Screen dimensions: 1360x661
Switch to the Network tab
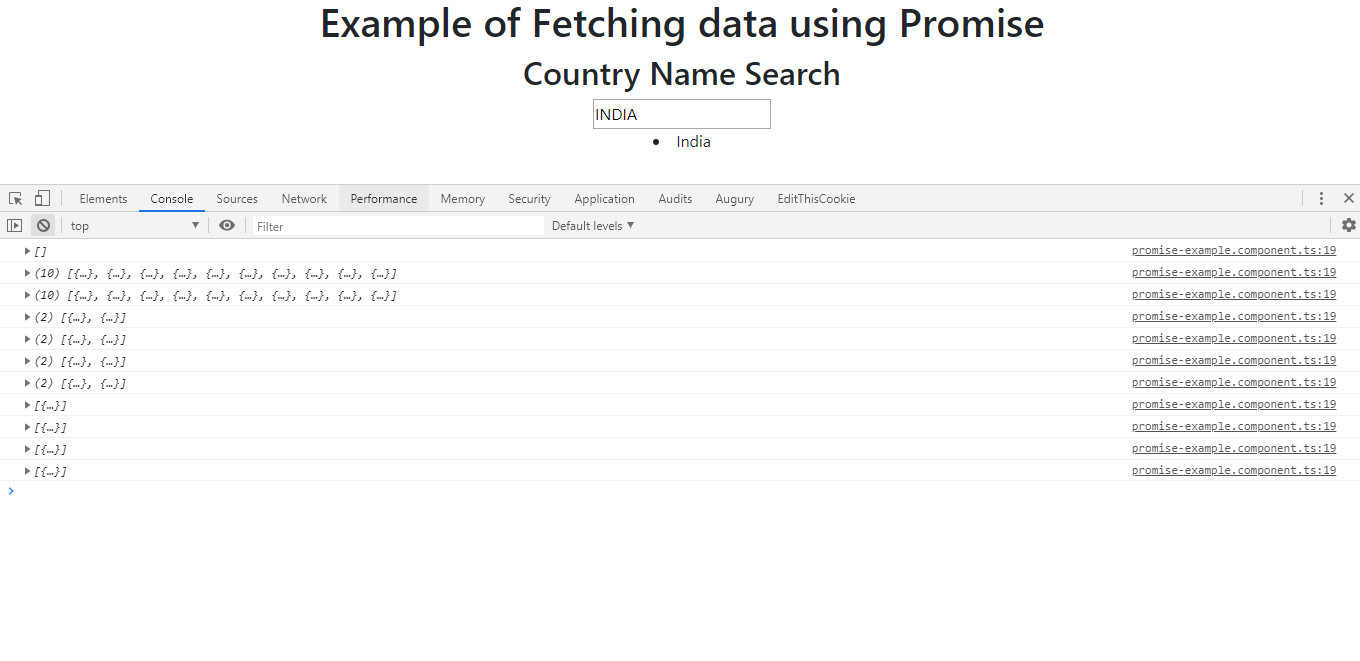(304, 199)
